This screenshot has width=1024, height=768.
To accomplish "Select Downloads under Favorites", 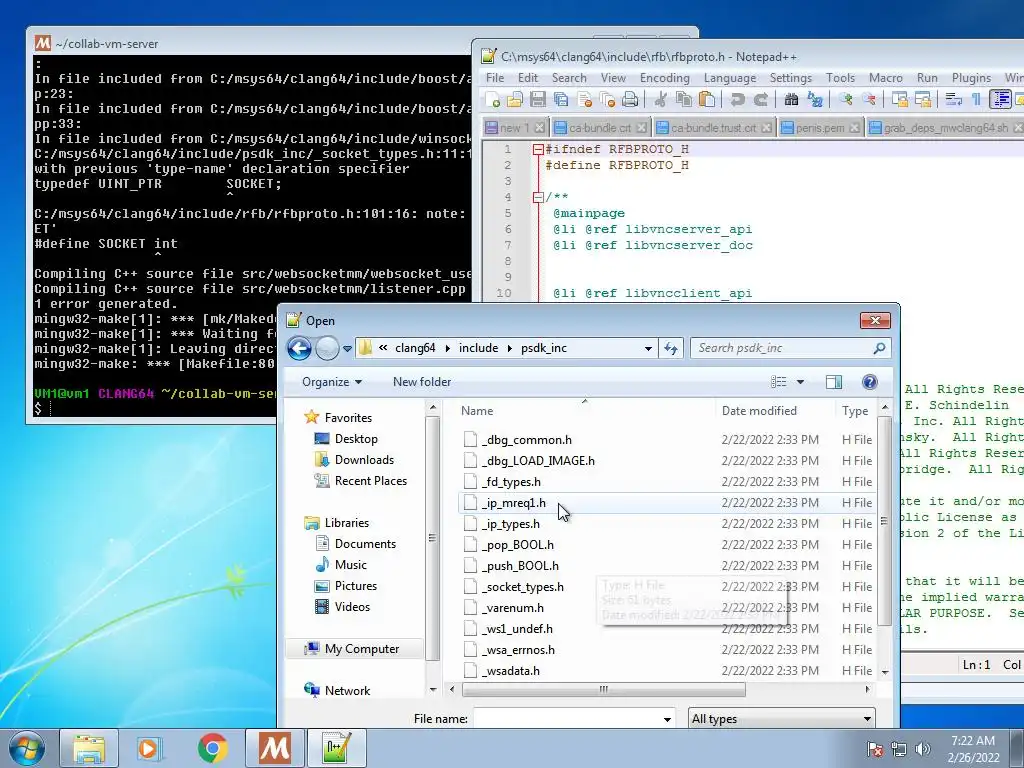I will (364, 460).
